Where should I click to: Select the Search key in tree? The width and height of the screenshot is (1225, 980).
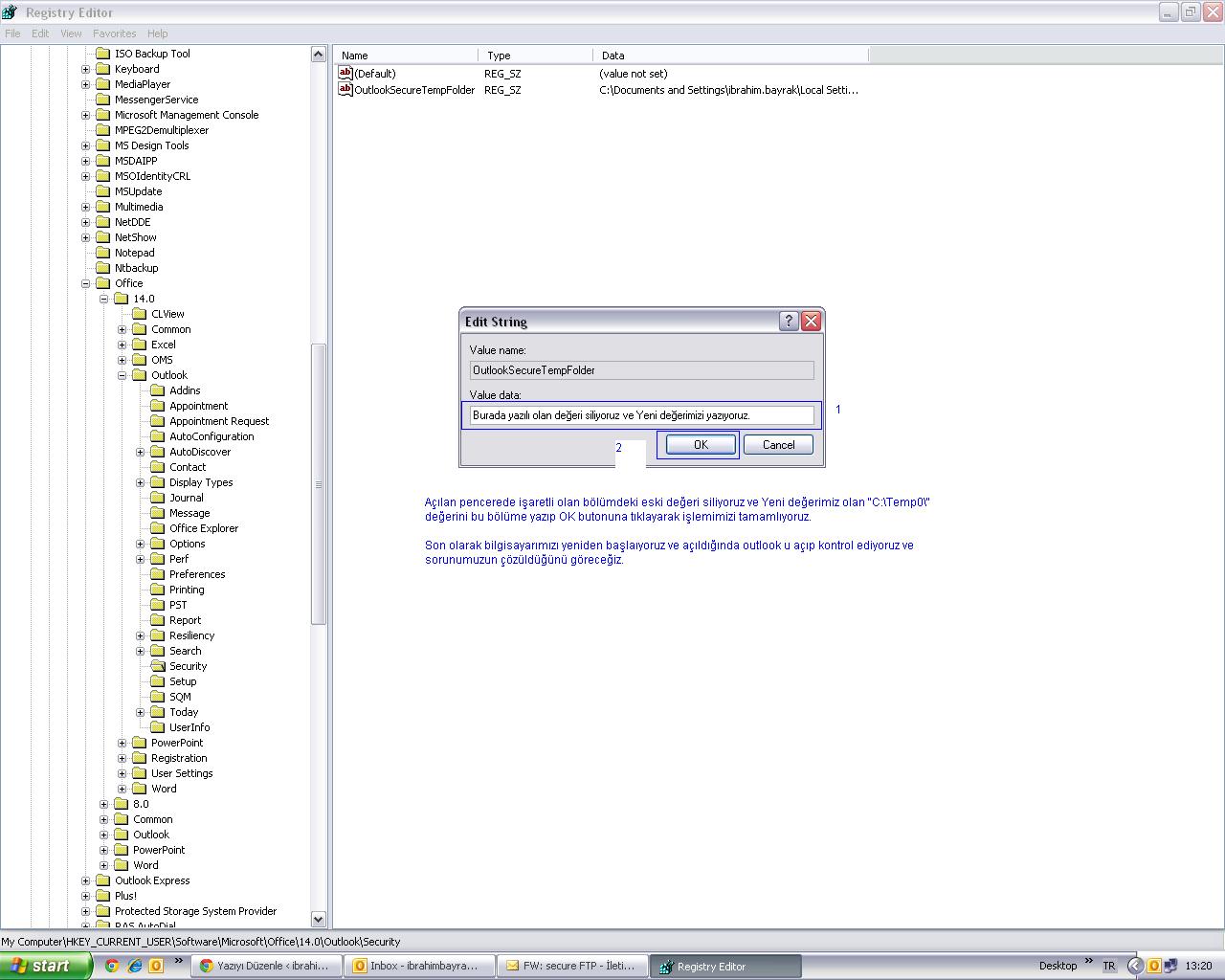[186, 651]
